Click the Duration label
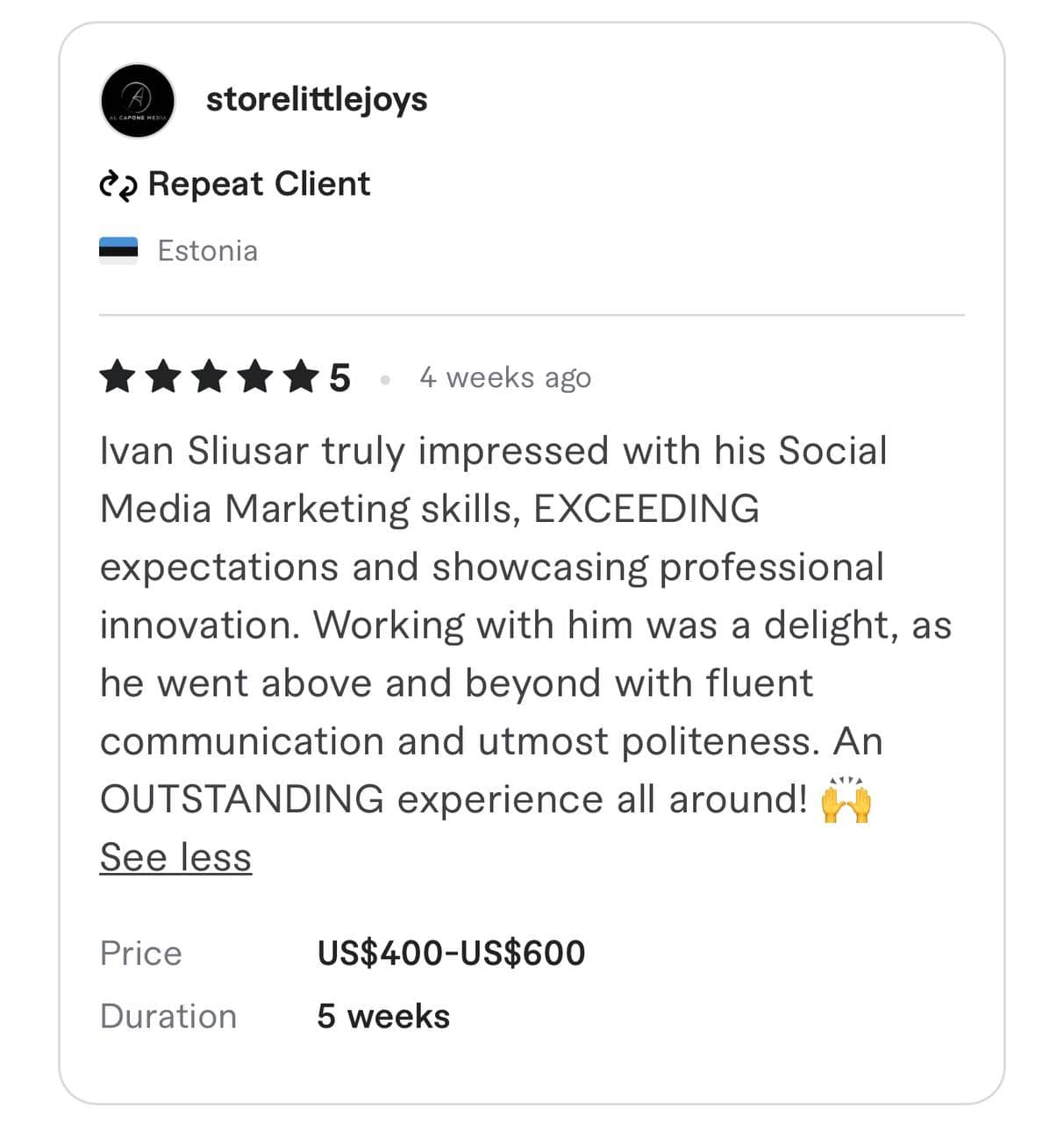The height and width of the screenshot is (1123, 1064). tap(168, 1016)
